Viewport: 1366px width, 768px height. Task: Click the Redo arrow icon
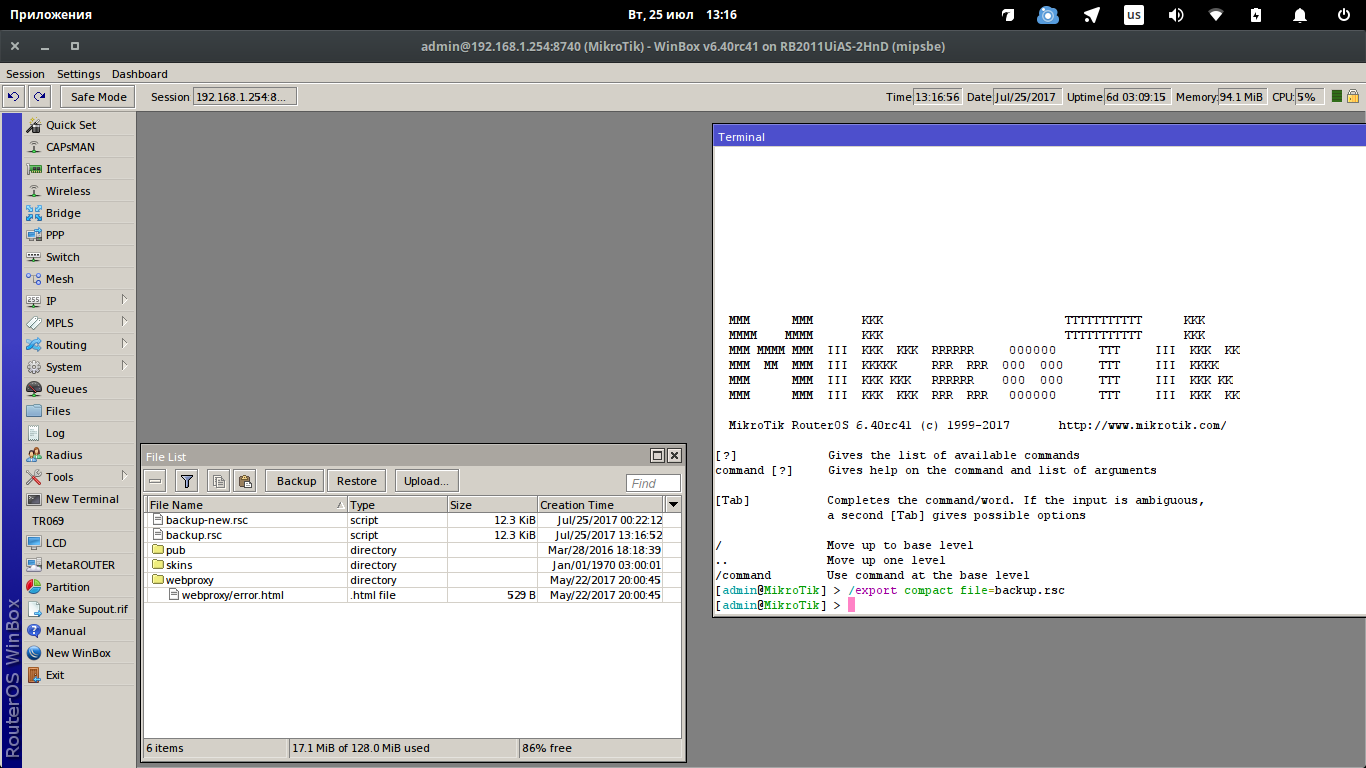39,97
